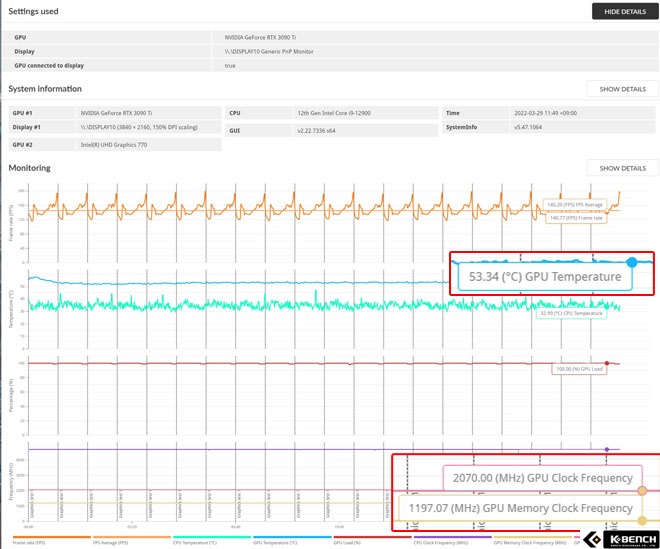Select the Display #1 '3840 × 2160, 150% DPI scaling' value
This screenshot has width=660, height=549.
pos(139,127)
